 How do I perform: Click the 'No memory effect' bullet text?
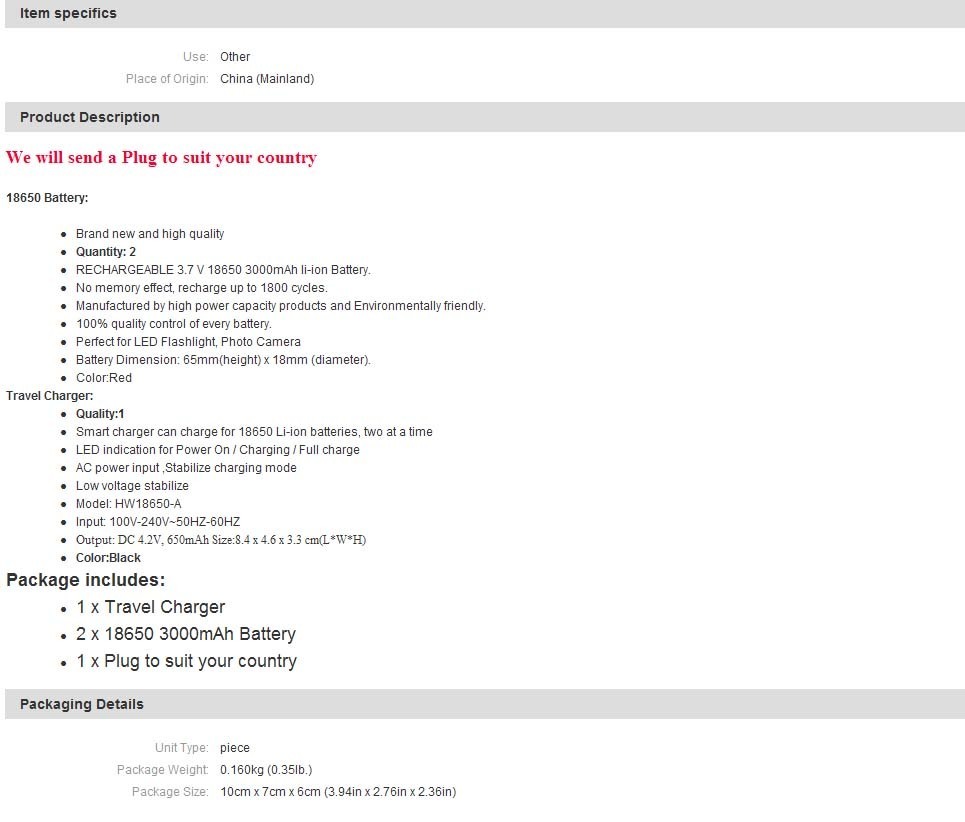pyautogui.click(x=201, y=288)
